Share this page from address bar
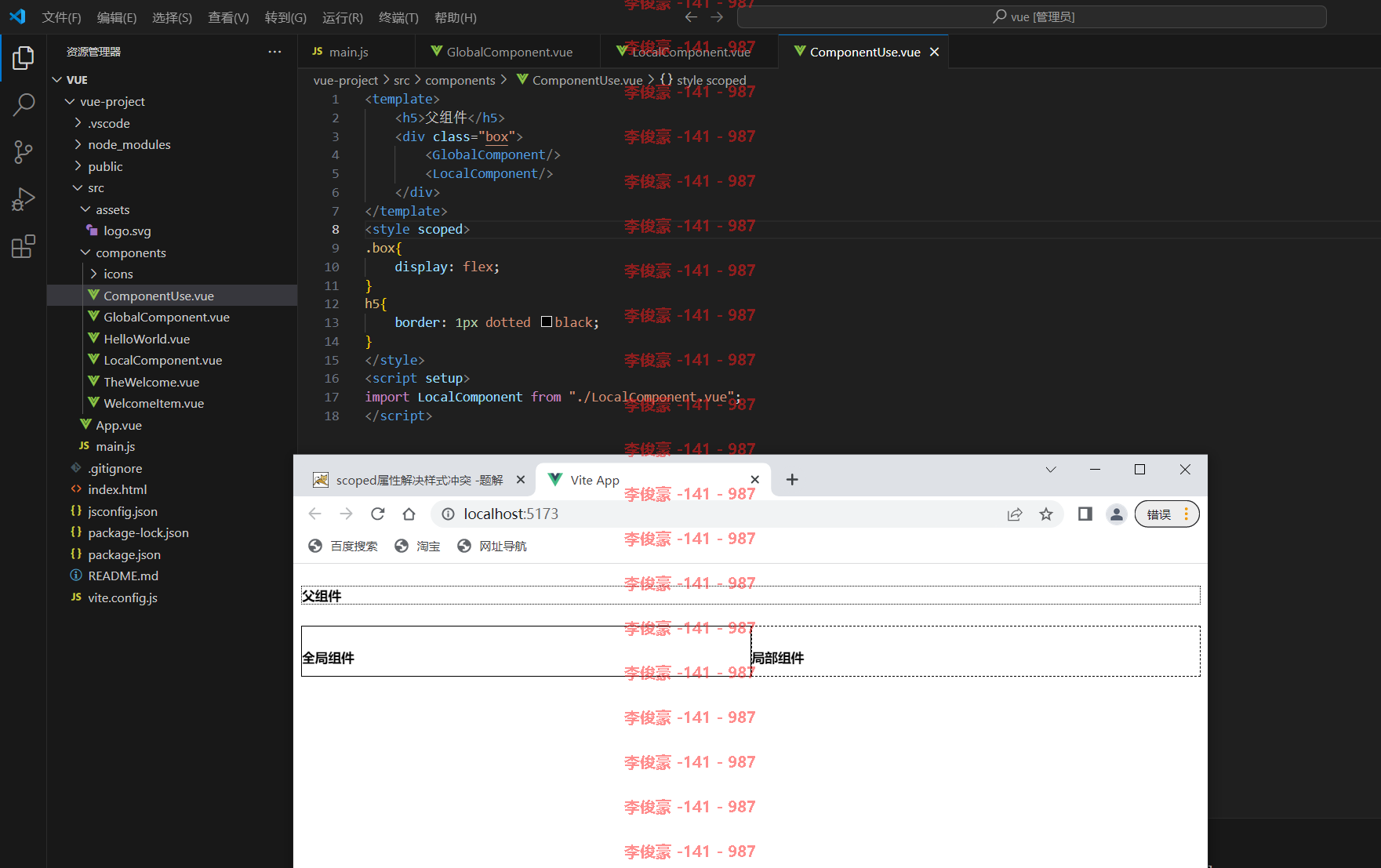This screenshot has width=1381, height=868. click(1015, 514)
